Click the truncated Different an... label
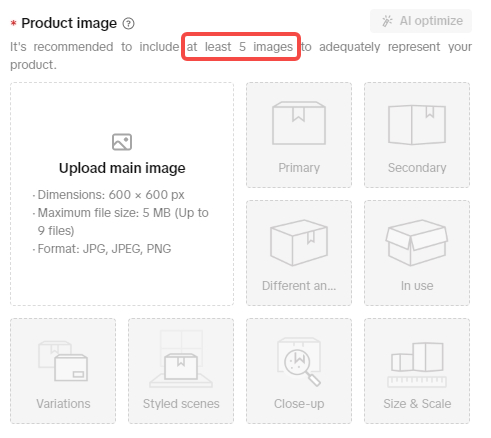The height and width of the screenshot is (438, 491). [x=299, y=286]
